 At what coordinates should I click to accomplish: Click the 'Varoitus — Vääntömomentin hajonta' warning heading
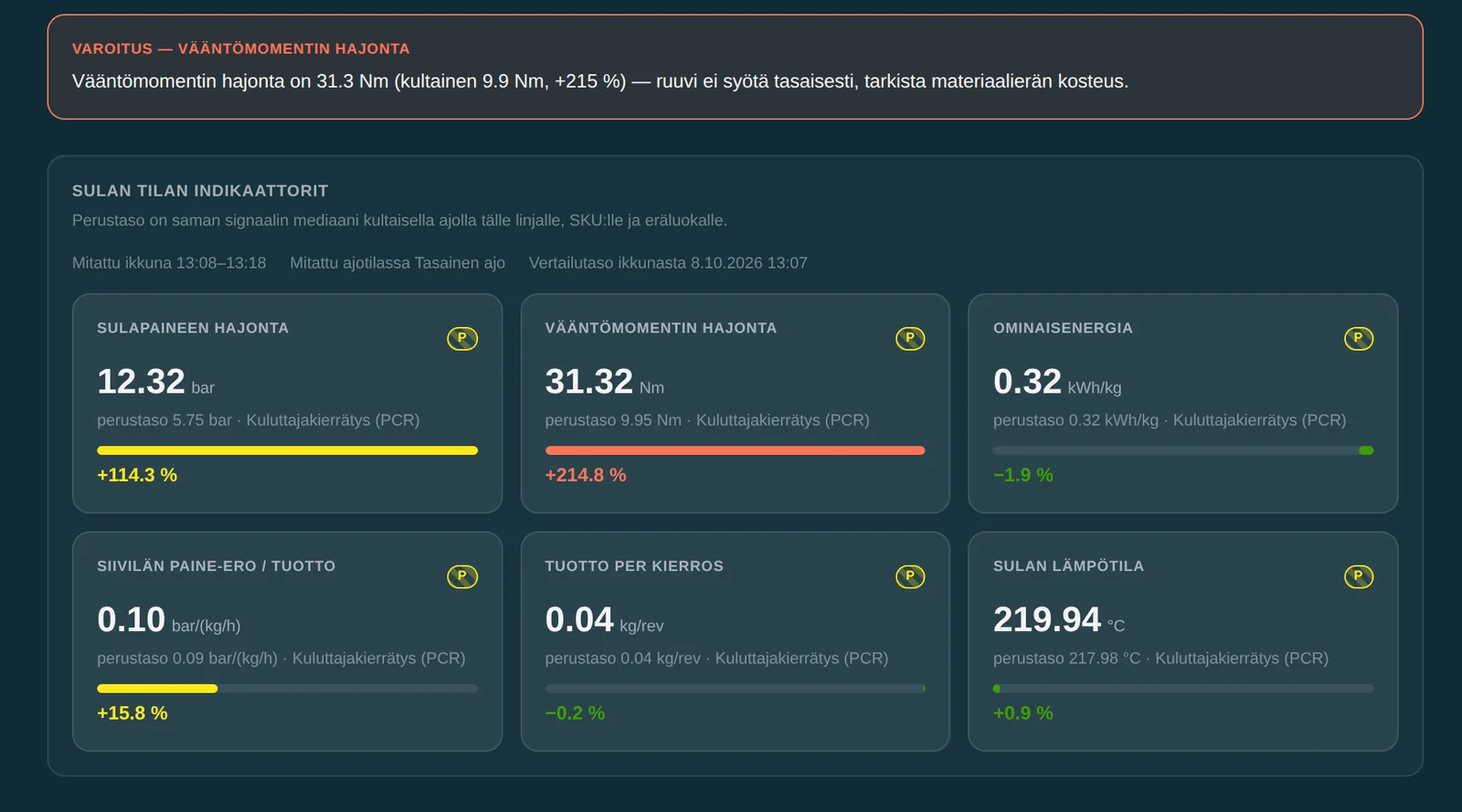241,48
